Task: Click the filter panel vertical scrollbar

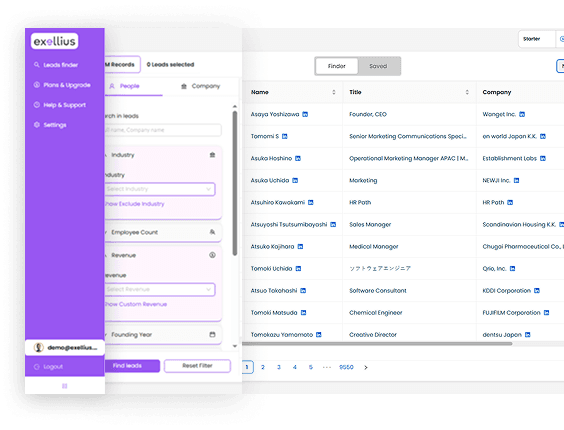Action: click(235, 184)
